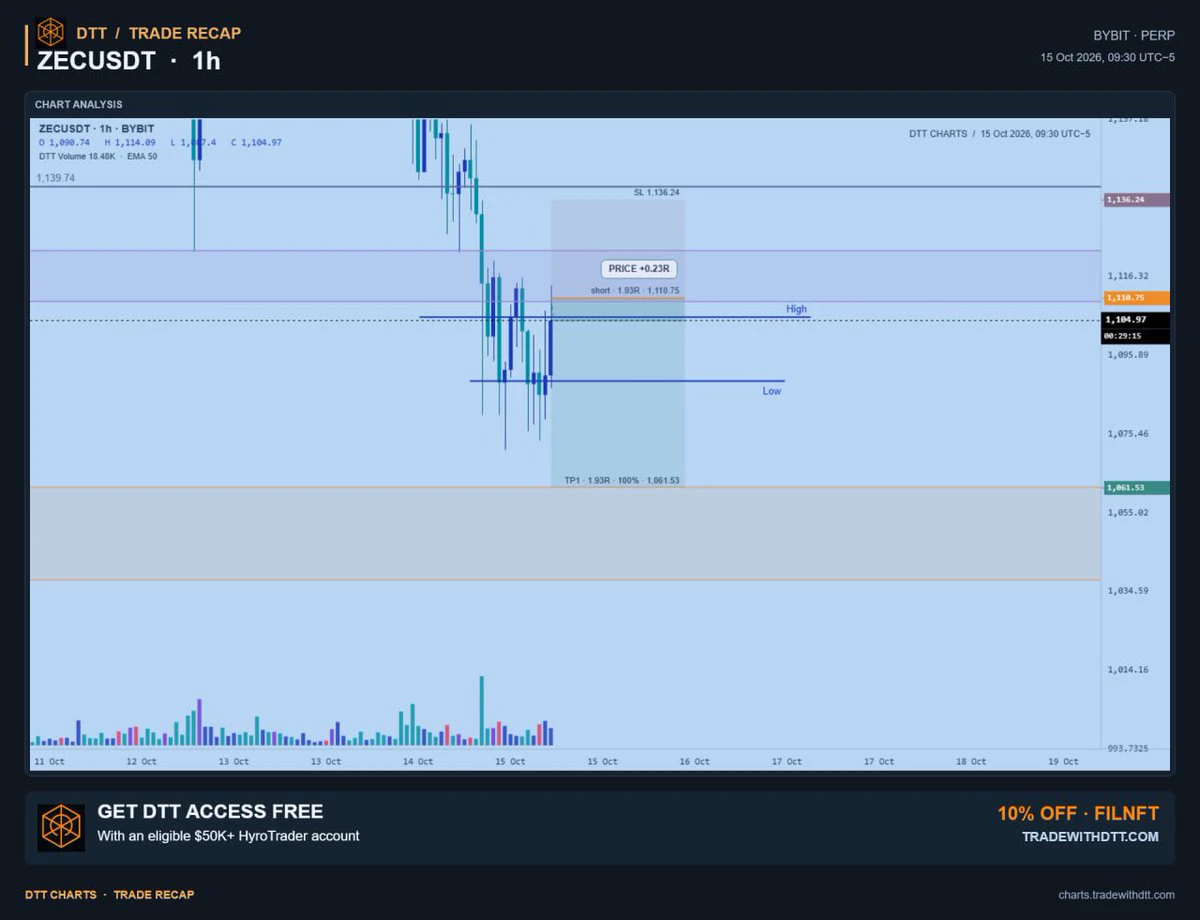Click the High line label
Screen dimensions: 1200x920
click(x=796, y=310)
